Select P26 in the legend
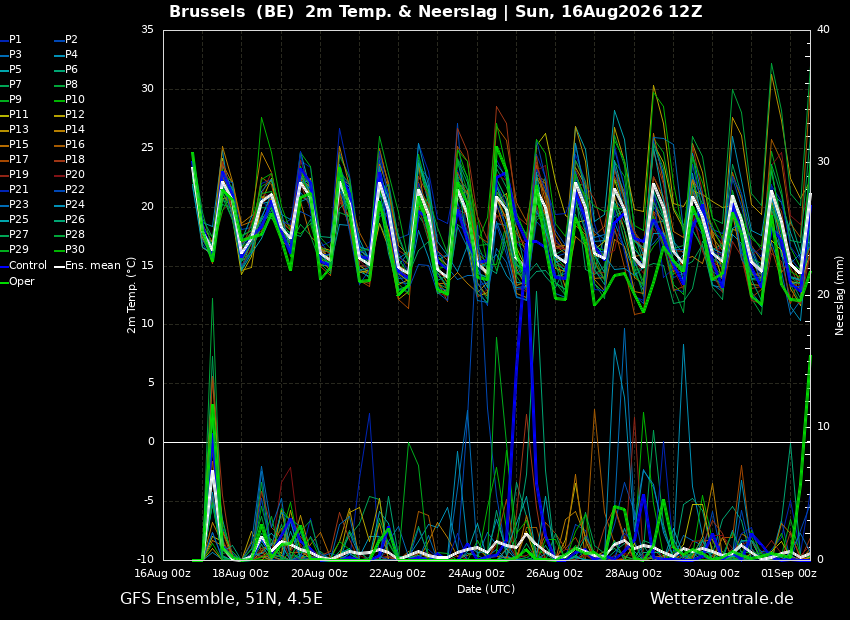The height and width of the screenshot is (620, 850). point(69,219)
